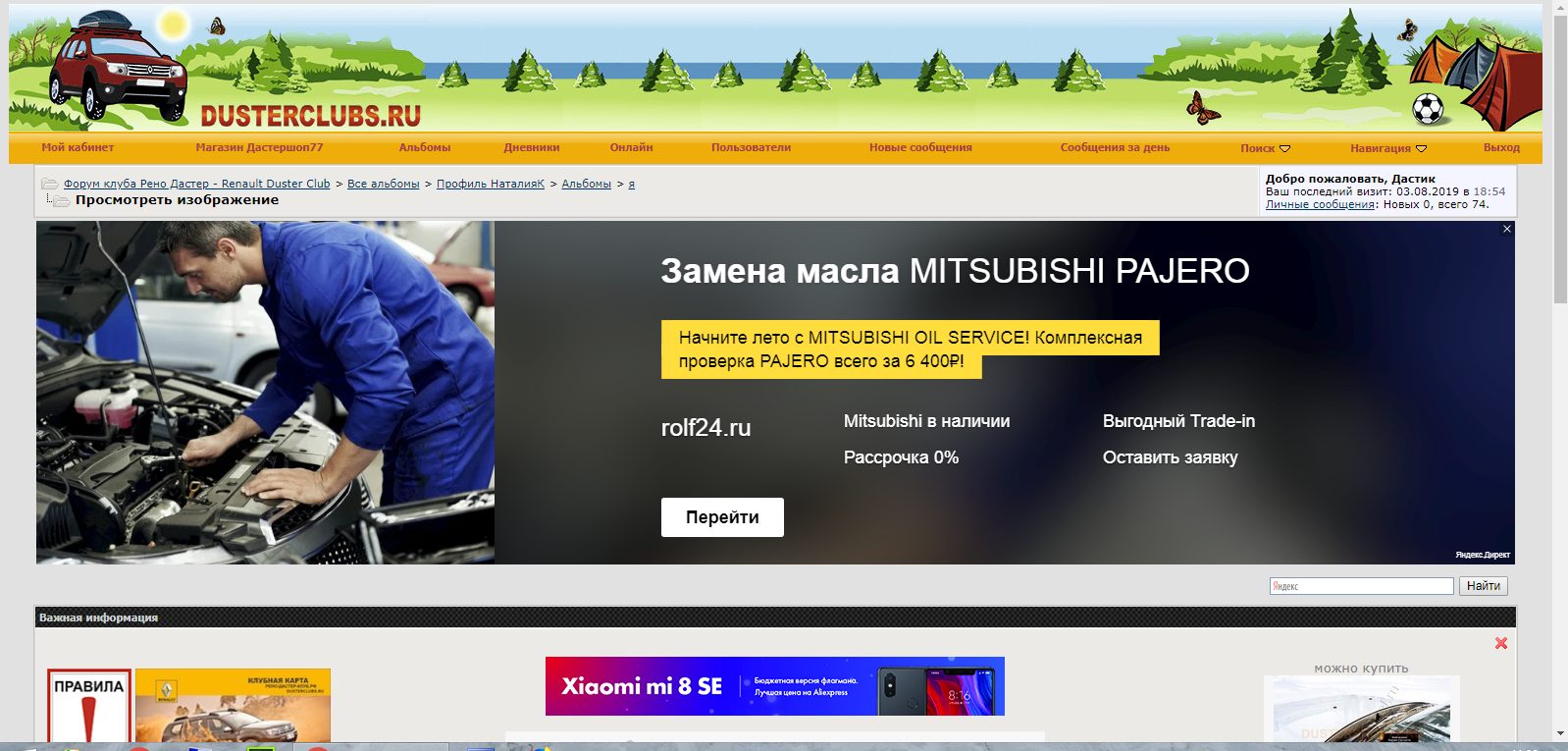Click Замена масла MITSUBISHI PAJERO headline
Image resolution: width=1568 pixels, height=751 pixels.
click(955, 271)
